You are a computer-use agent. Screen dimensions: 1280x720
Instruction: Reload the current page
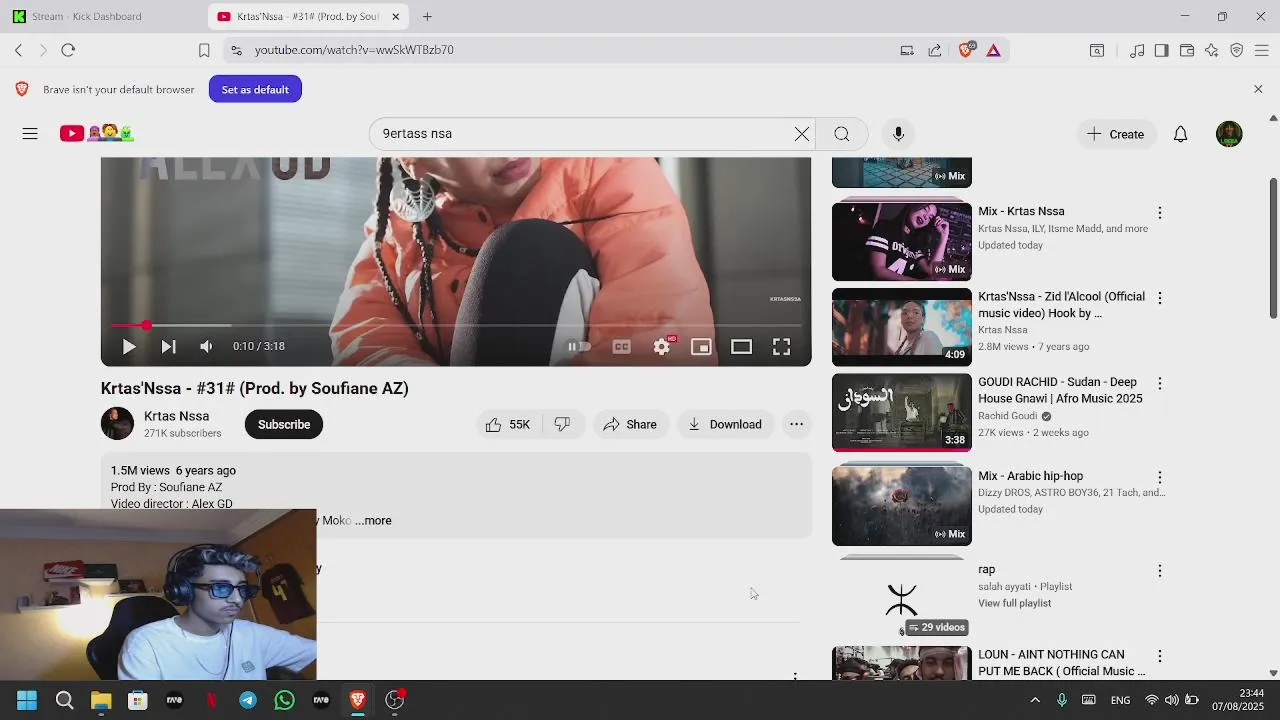68,50
